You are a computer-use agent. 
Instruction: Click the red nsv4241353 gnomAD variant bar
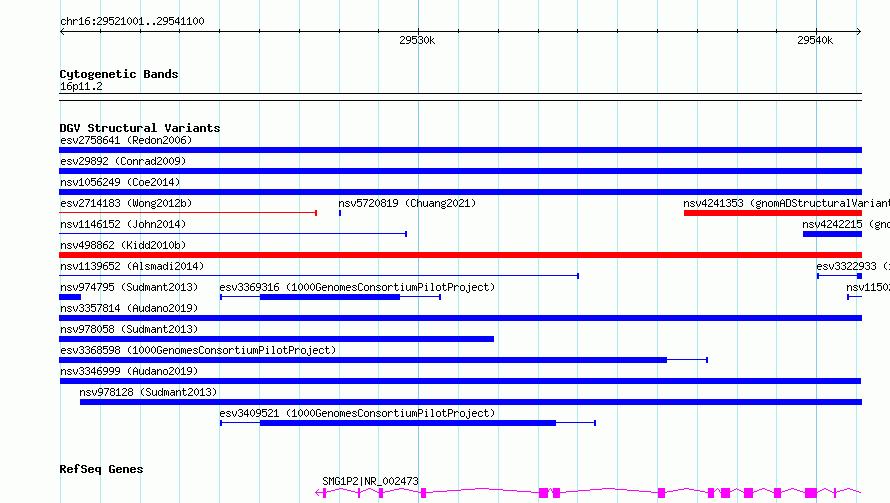click(773, 213)
